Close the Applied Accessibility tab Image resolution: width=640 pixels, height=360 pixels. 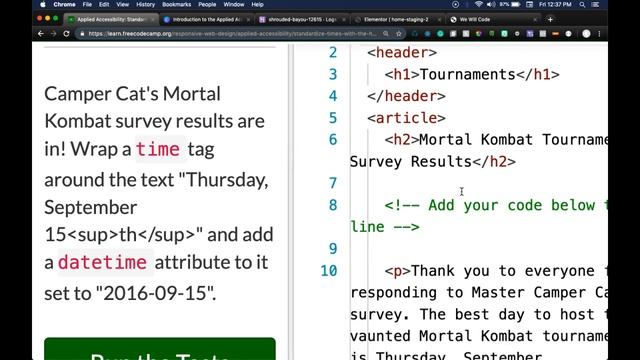click(153, 19)
